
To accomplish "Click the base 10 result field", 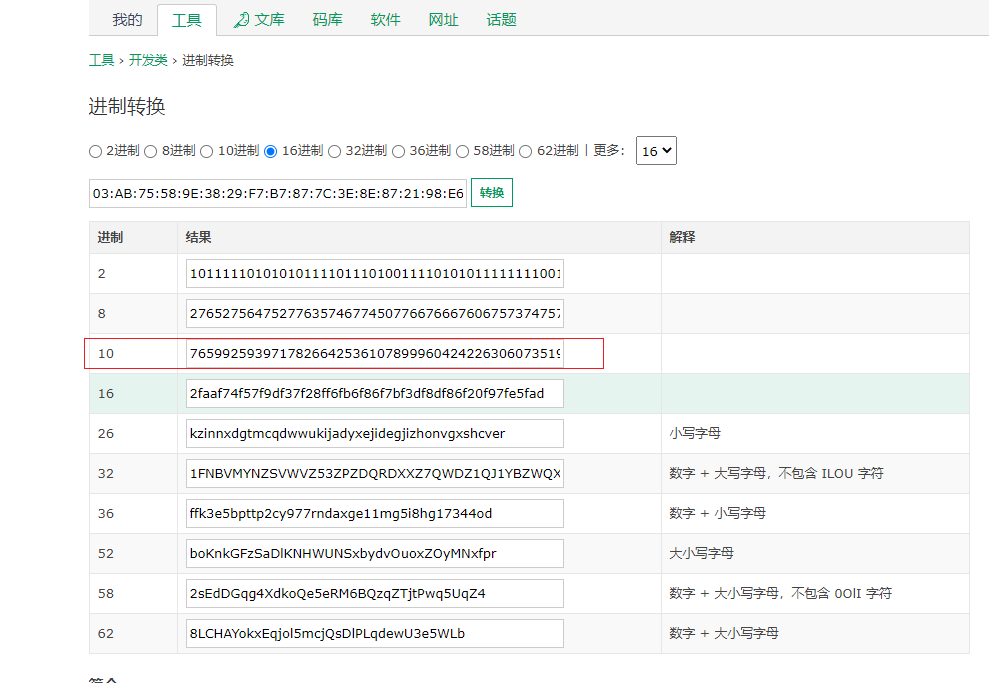I will point(375,353).
